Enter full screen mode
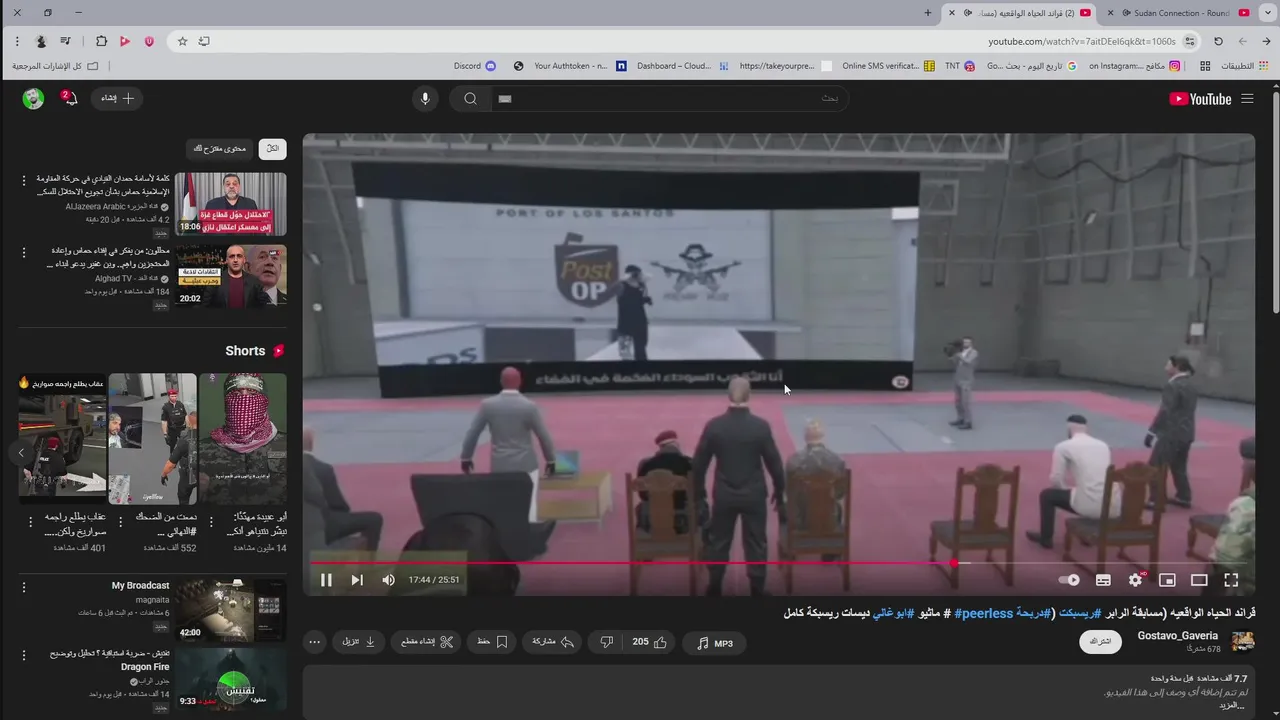The width and height of the screenshot is (1280, 720). (1231, 580)
